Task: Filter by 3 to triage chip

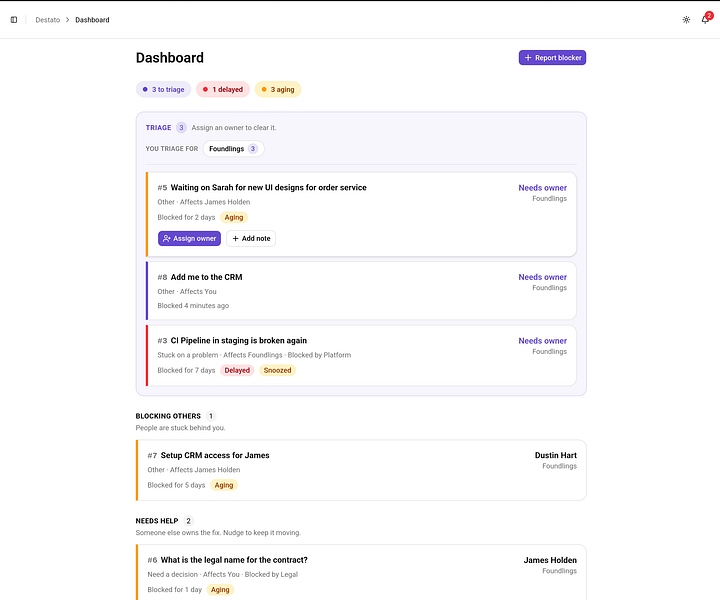Action: tap(163, 90)
